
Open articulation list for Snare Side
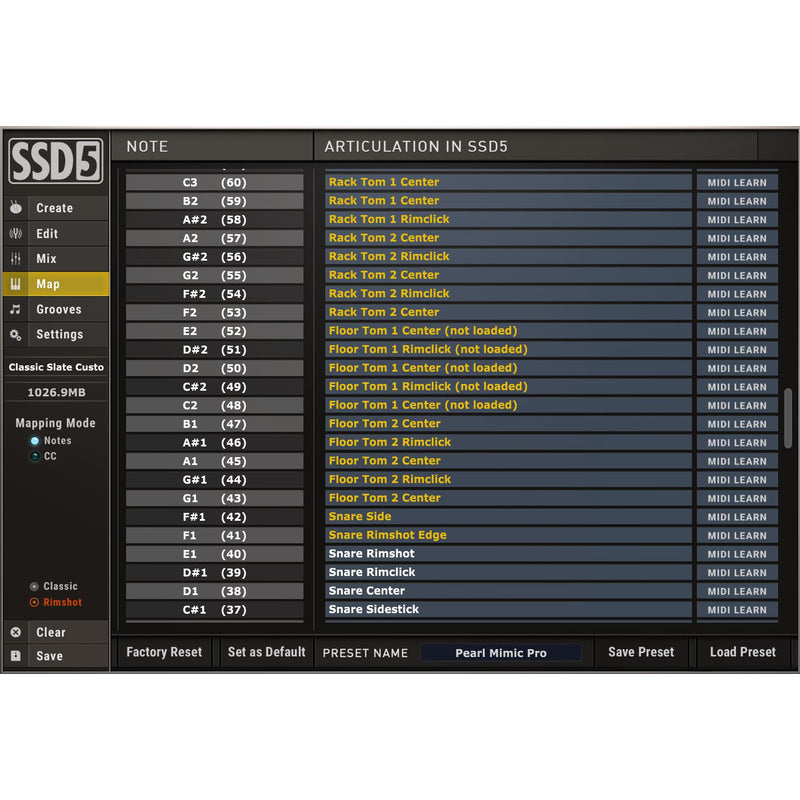pyautogui.click(x=508, y=517)
